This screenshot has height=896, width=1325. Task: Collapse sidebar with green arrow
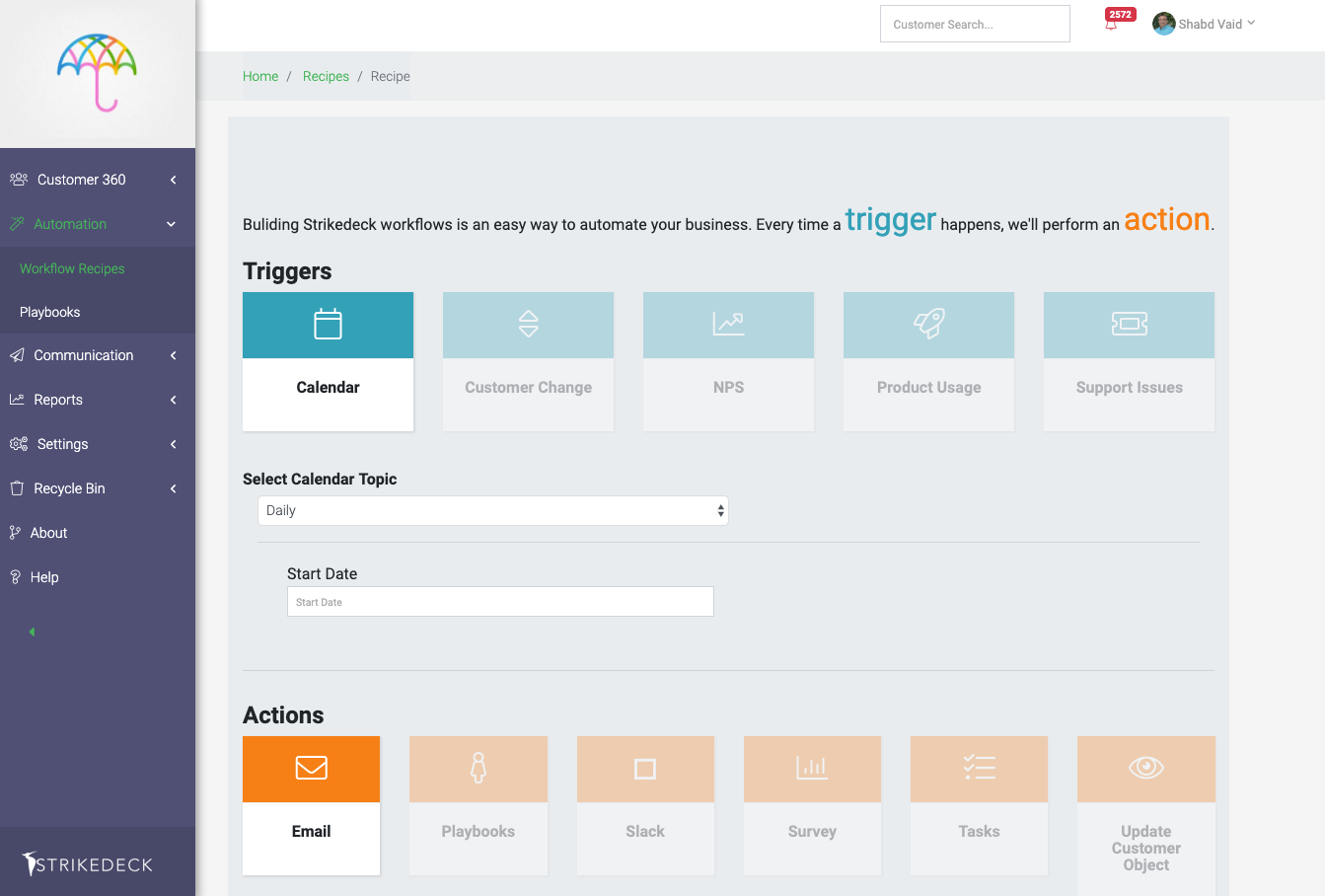[x=32, y=632]
